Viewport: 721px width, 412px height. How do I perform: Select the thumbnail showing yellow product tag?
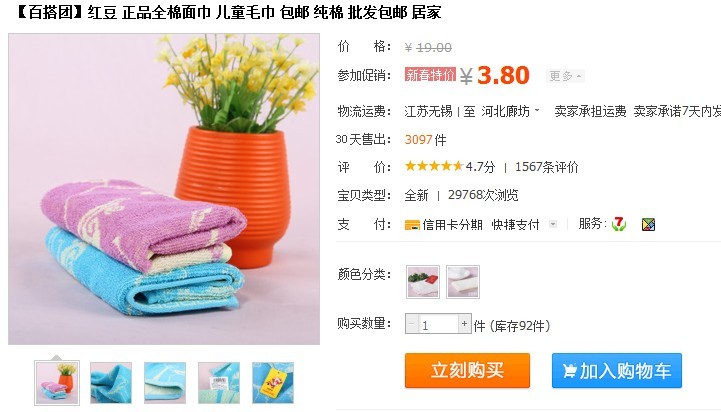(273, 383)
